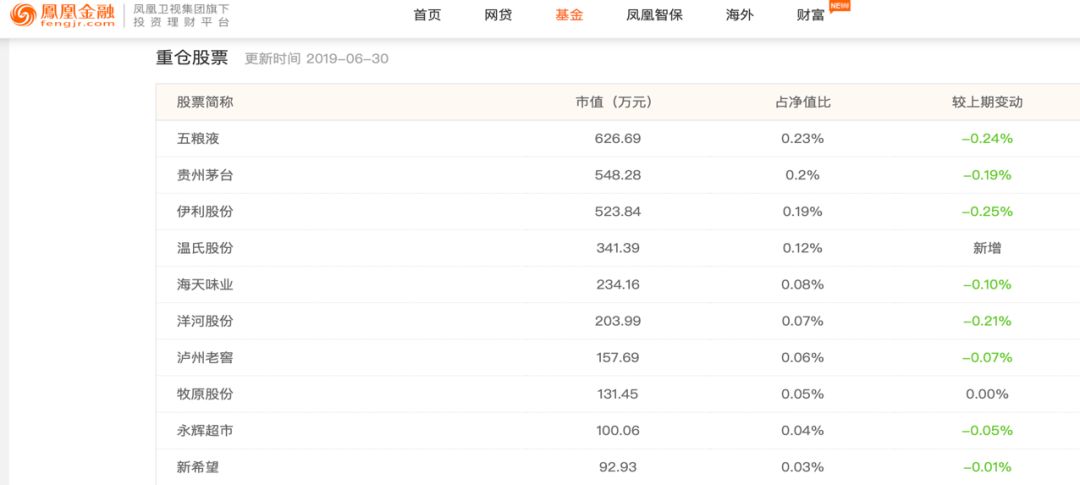
Task: Click the 占净值比 column header
Action: (802, 102)
